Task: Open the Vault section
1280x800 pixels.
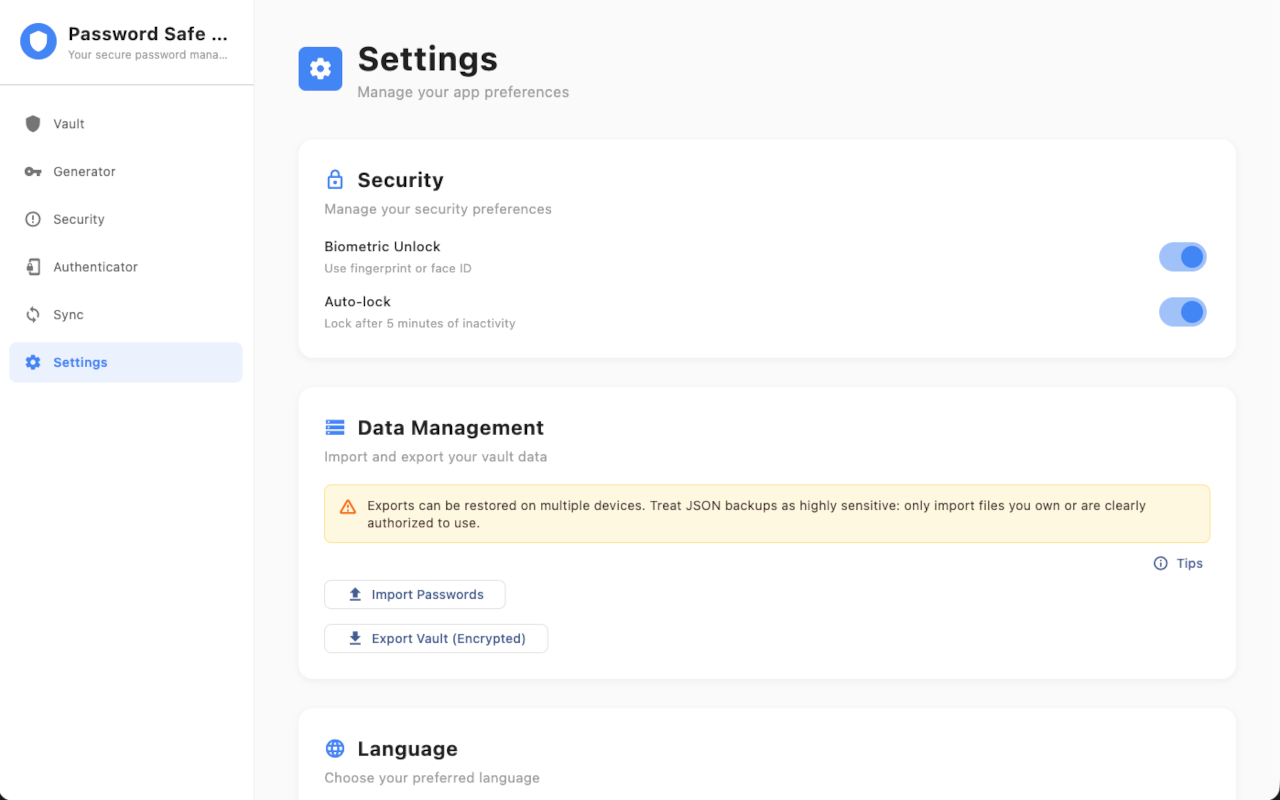Action: [126, 124]
